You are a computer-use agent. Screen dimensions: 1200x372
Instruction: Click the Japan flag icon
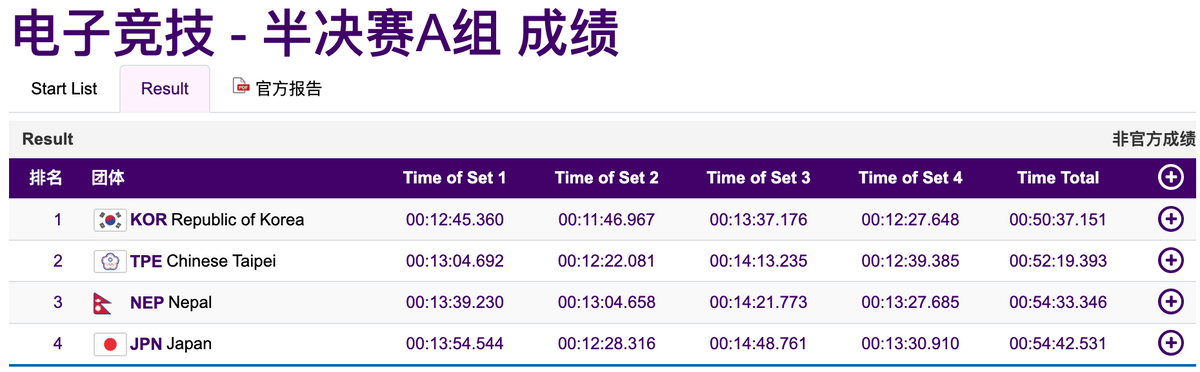[109, 344]
